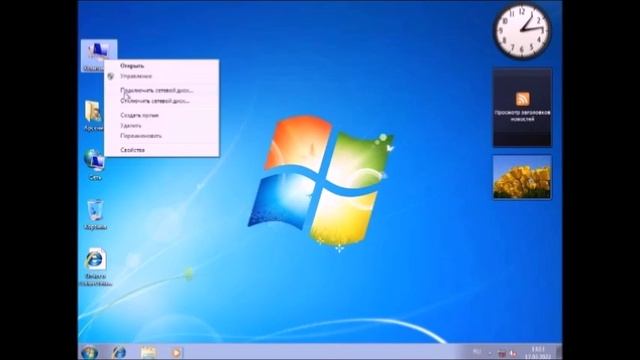Choose "Создать ярлык" in the context menu
This screenshot has width=640, height=360.
(162, 115)
